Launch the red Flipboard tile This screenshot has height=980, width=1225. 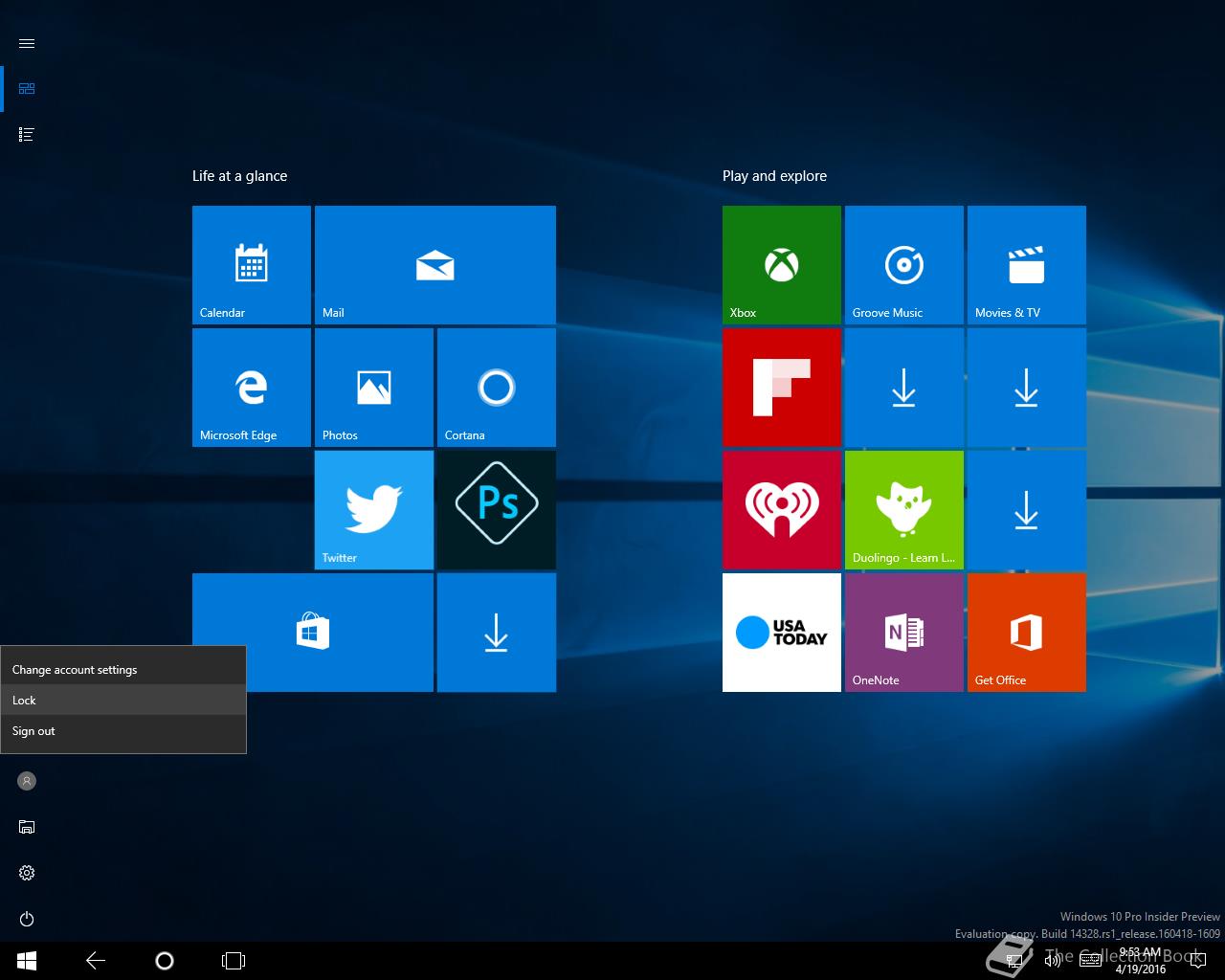782,388
